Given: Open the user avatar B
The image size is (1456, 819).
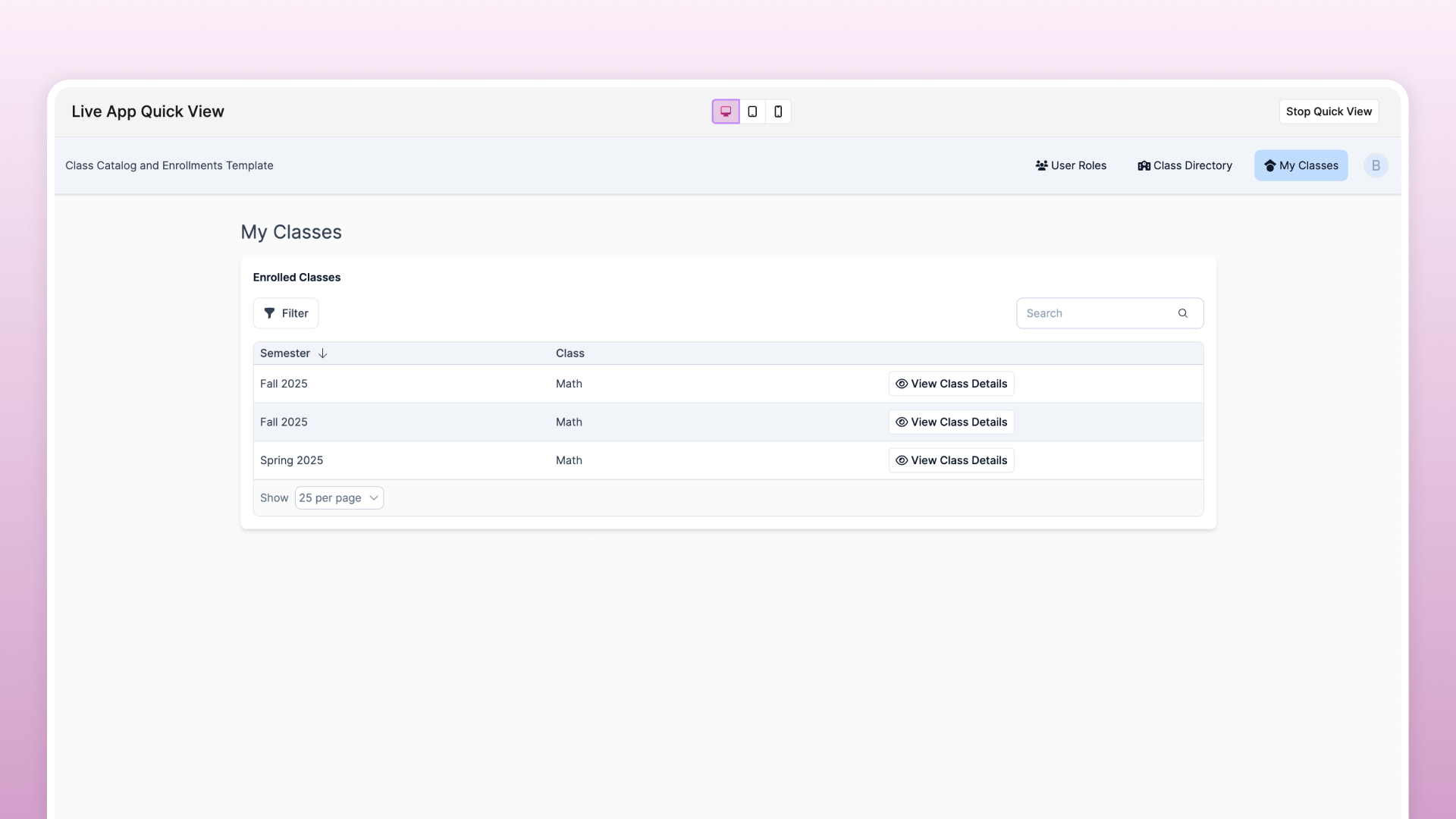Looking at the screenshot, I should click(x=1376, y=165).
